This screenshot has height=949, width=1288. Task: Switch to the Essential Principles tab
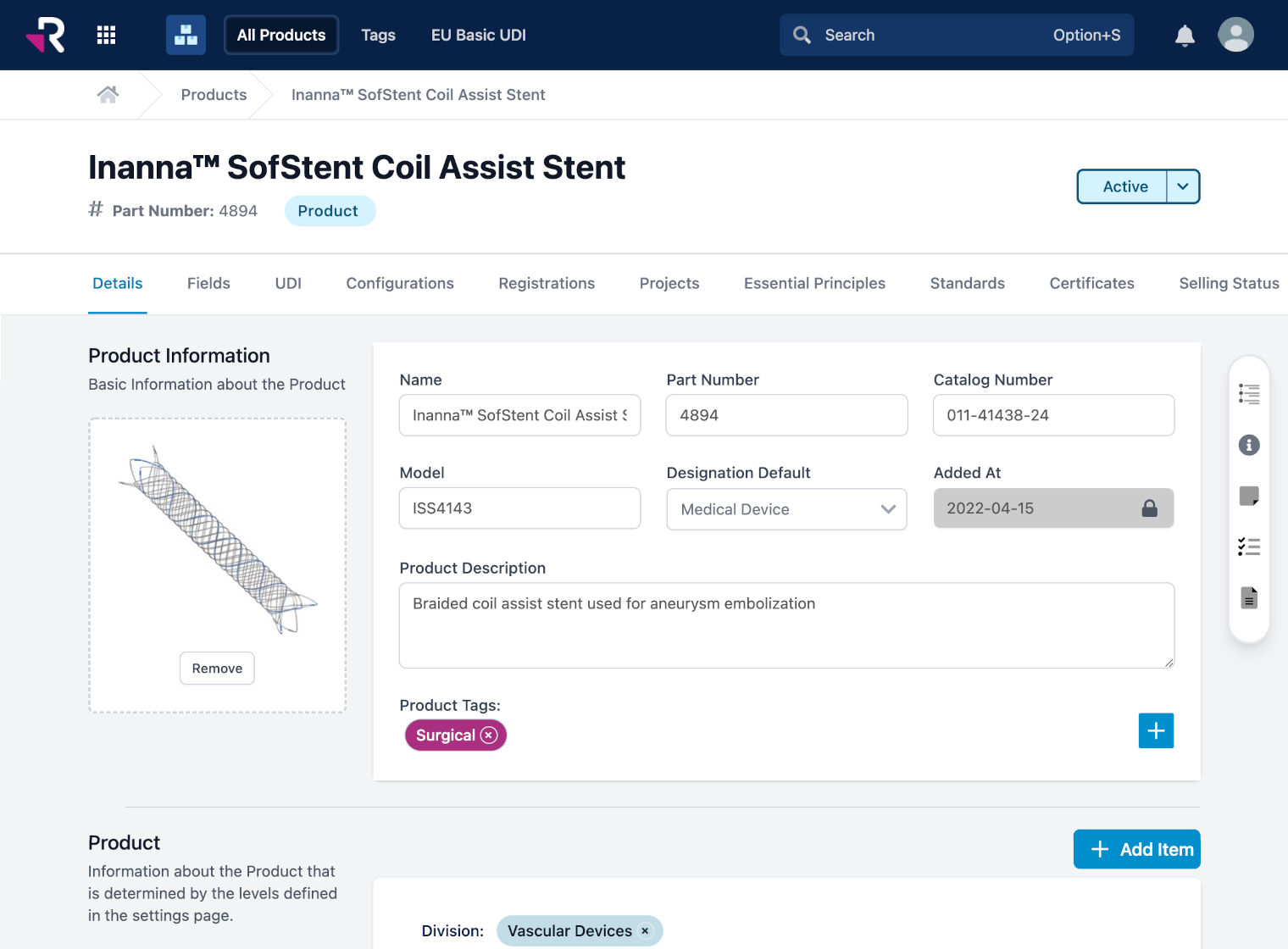[814, 283]
